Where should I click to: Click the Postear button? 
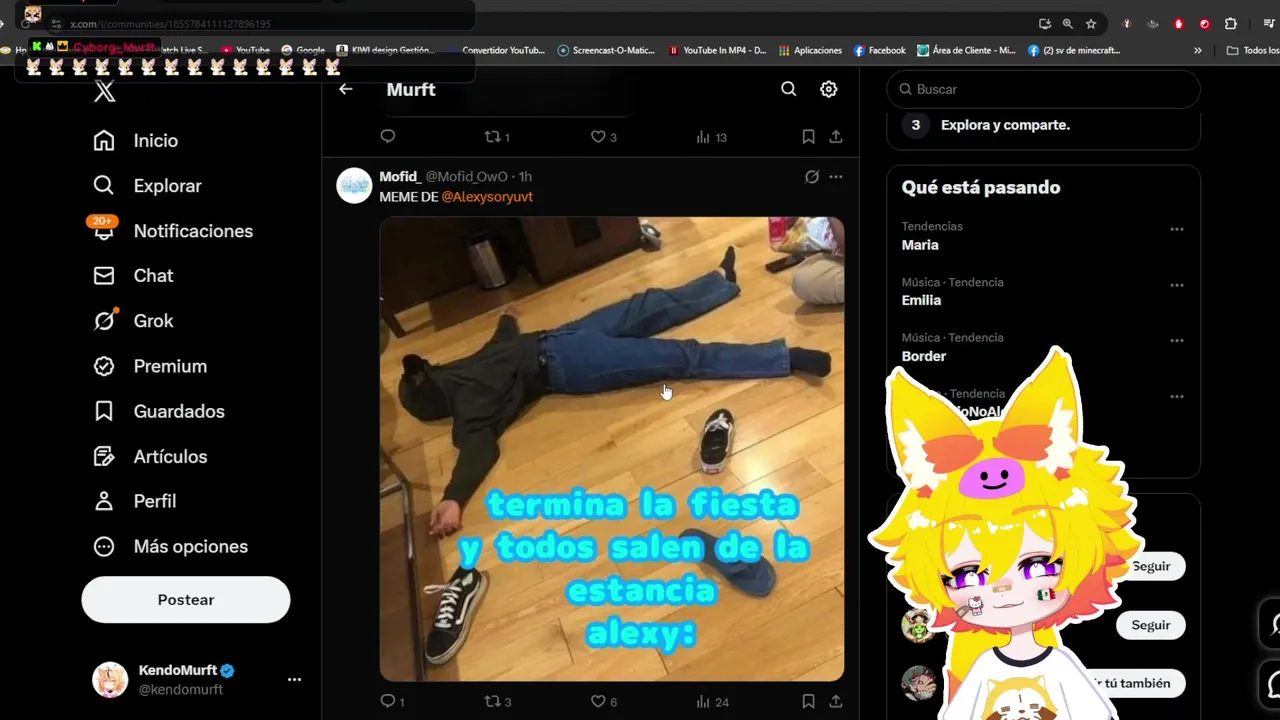(x=186, y=600)
